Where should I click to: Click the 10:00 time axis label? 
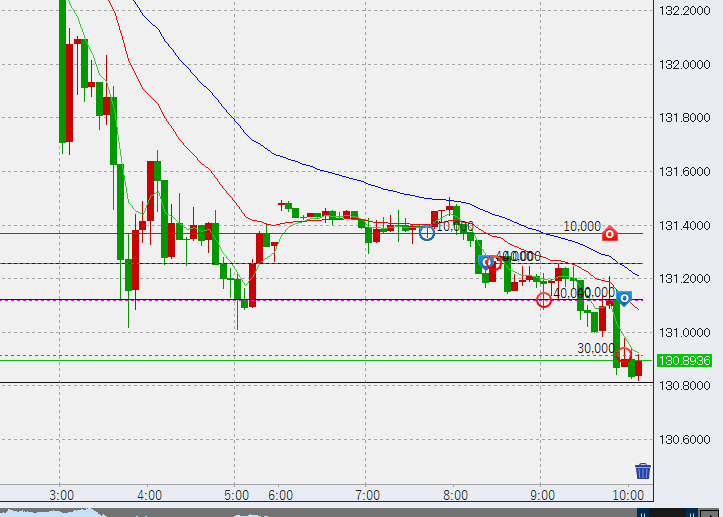tap(627, 495)
